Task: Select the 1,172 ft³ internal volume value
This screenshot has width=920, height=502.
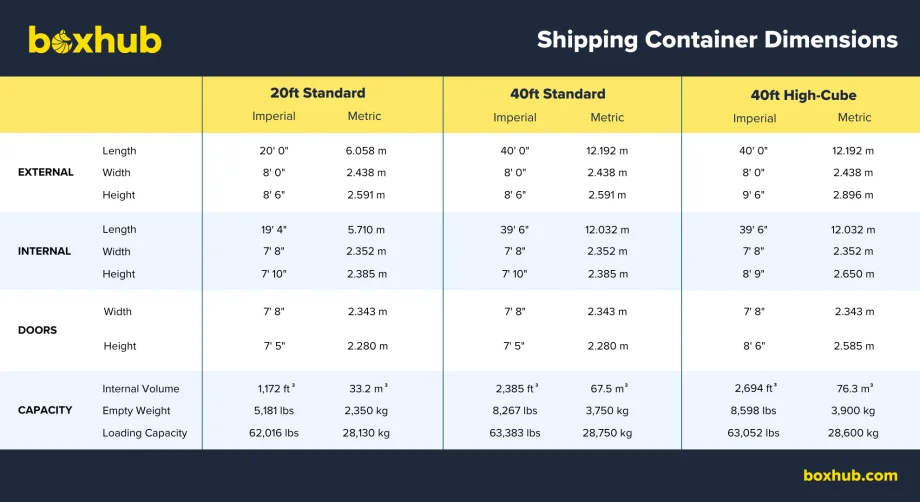Action: click(x=276, y=388)
